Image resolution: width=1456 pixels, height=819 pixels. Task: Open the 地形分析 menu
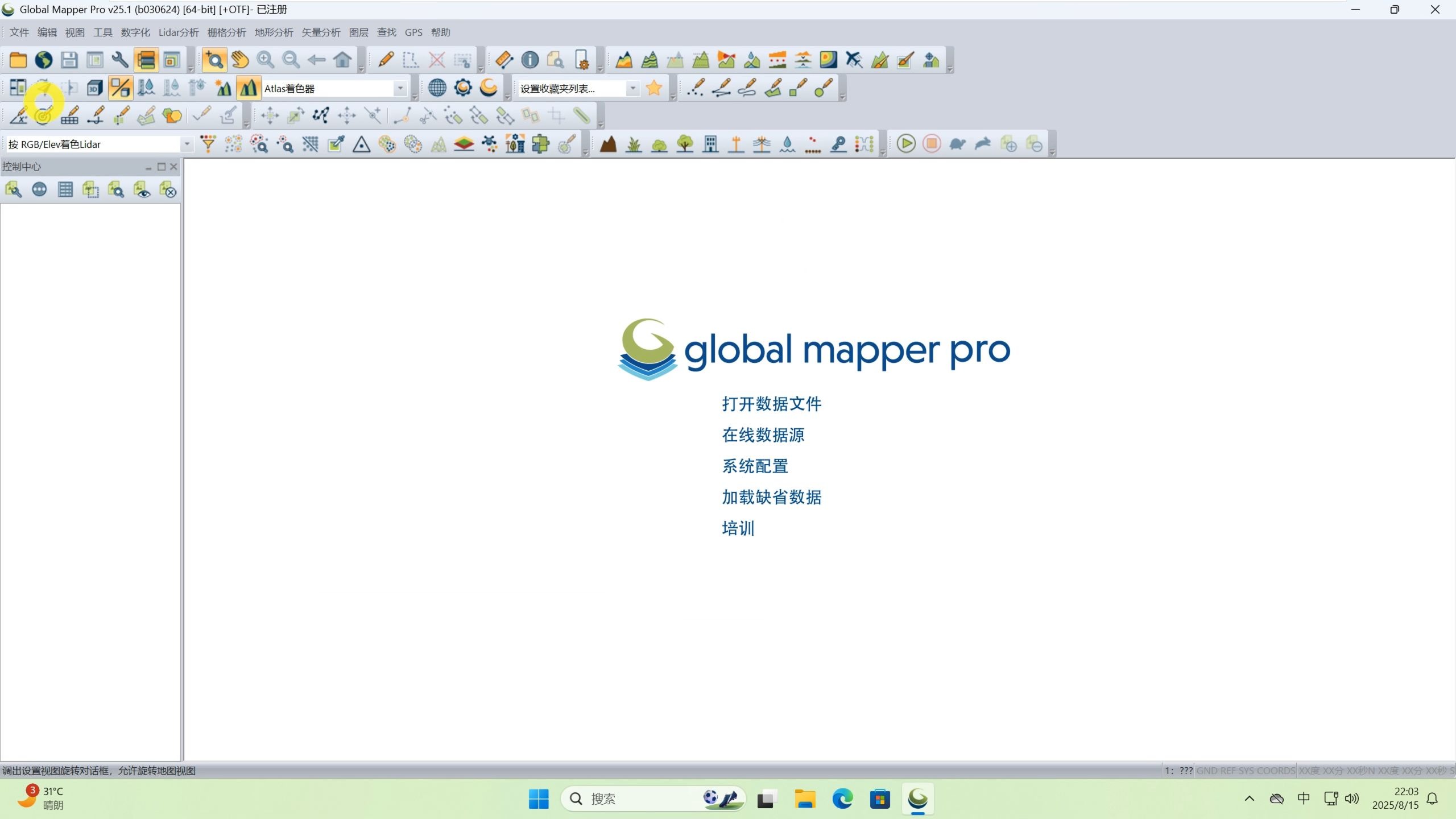274,32
